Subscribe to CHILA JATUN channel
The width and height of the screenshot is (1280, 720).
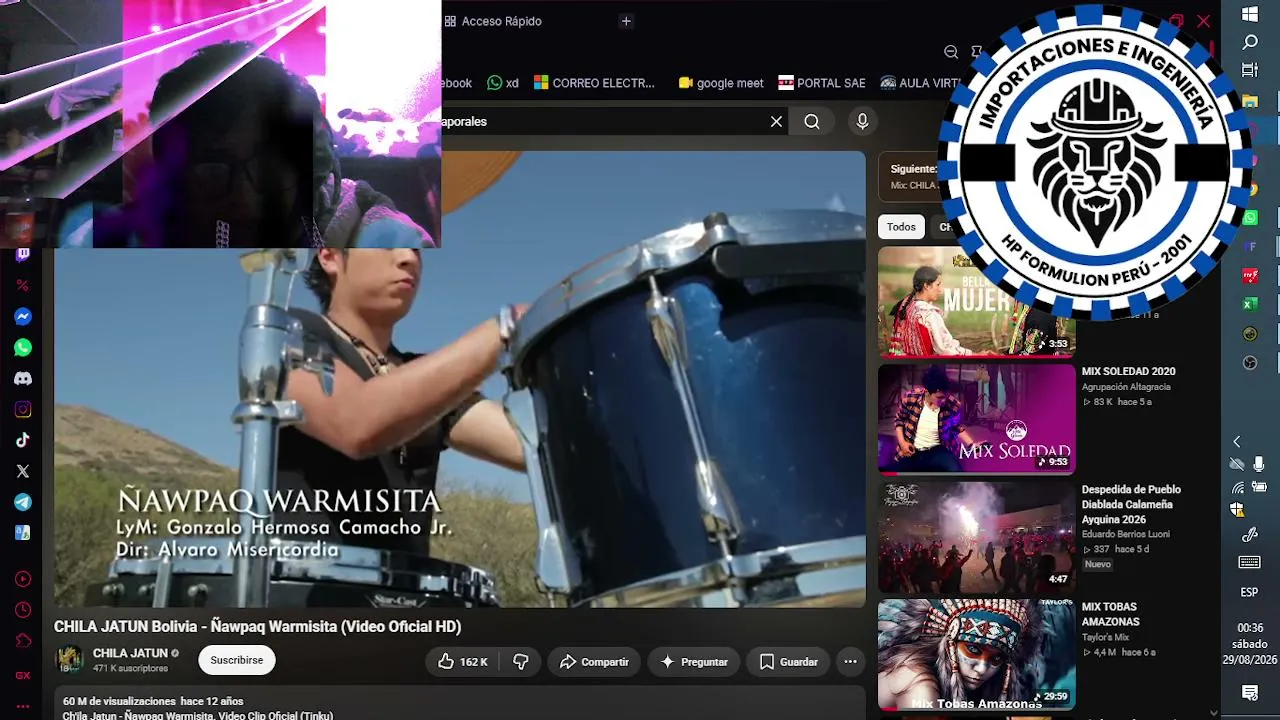pyautogui.click(x=237, y=660)
